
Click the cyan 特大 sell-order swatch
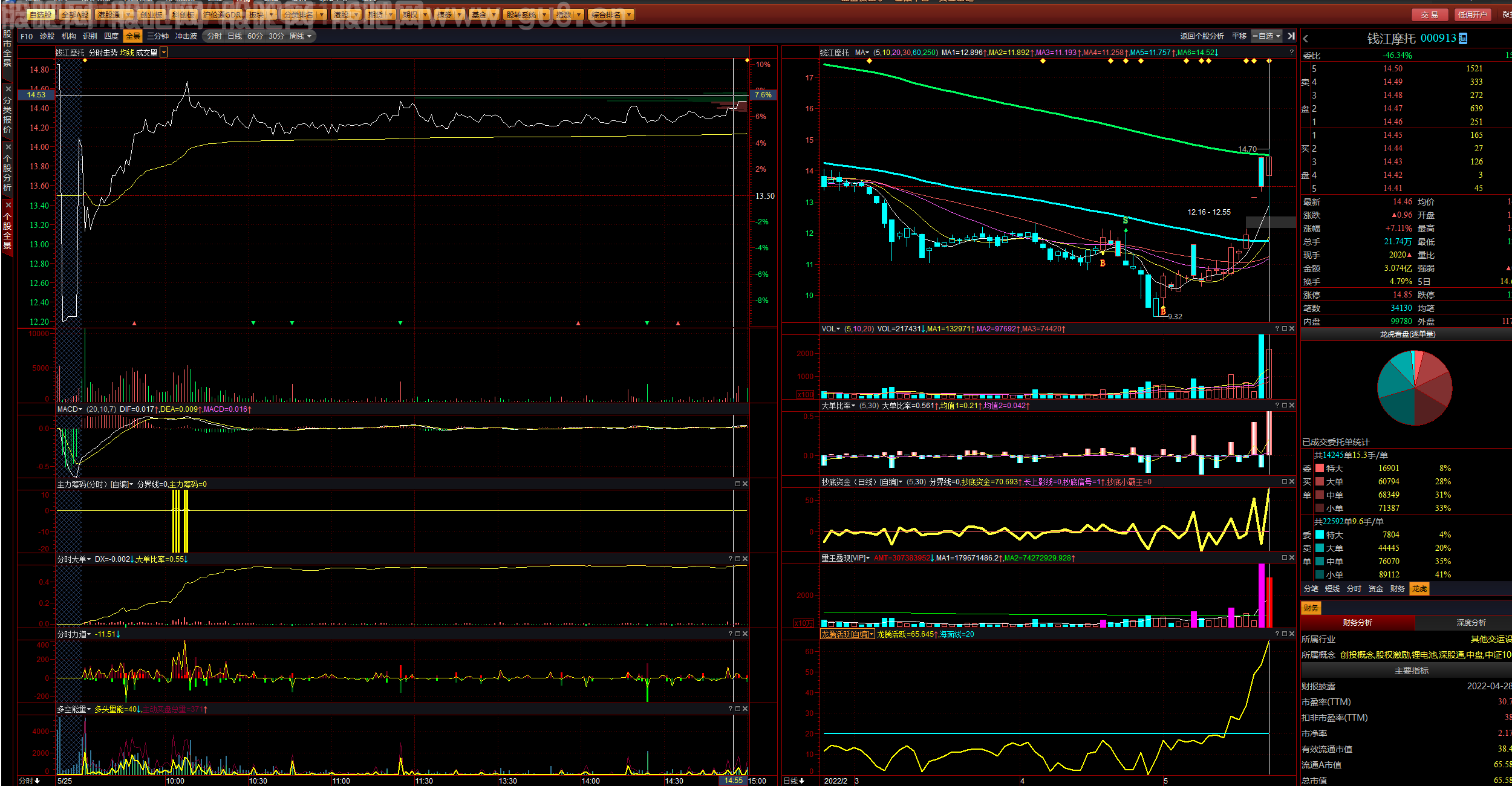coord(1320,535)
